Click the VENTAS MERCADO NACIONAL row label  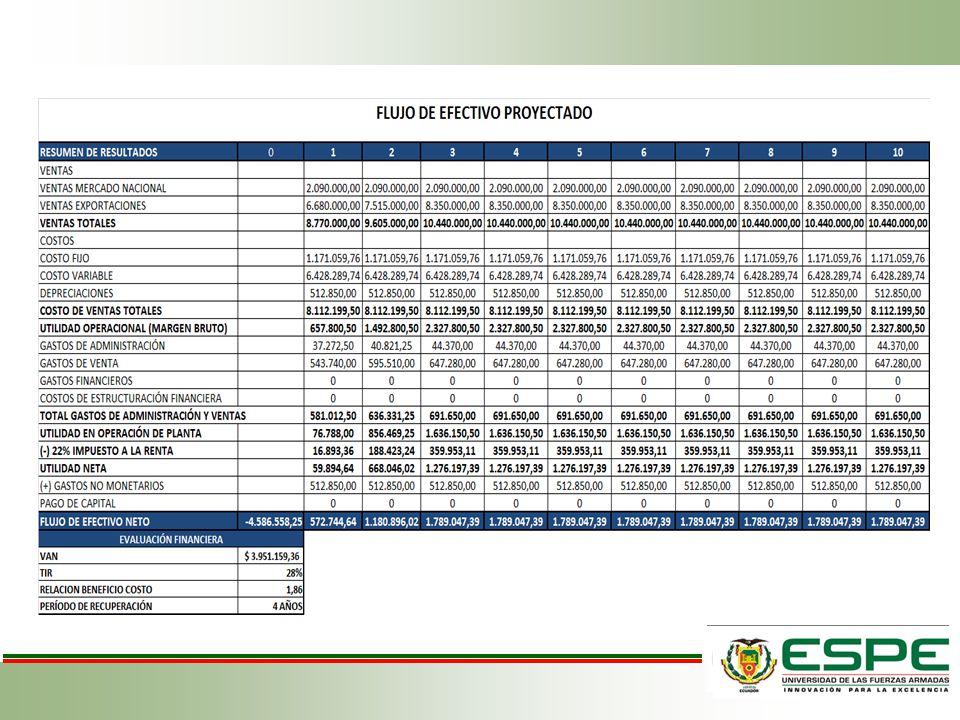click(103, 188)
